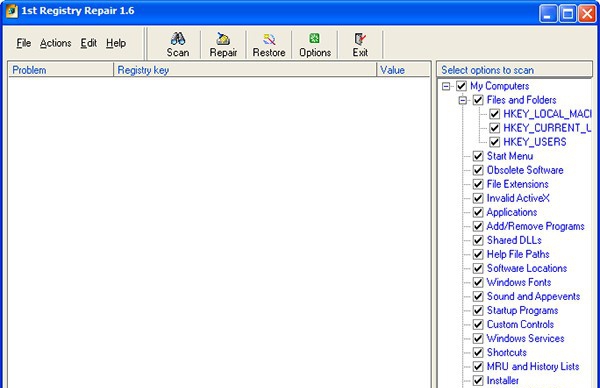Select the My Computers tree label

[x=499, y=86]
